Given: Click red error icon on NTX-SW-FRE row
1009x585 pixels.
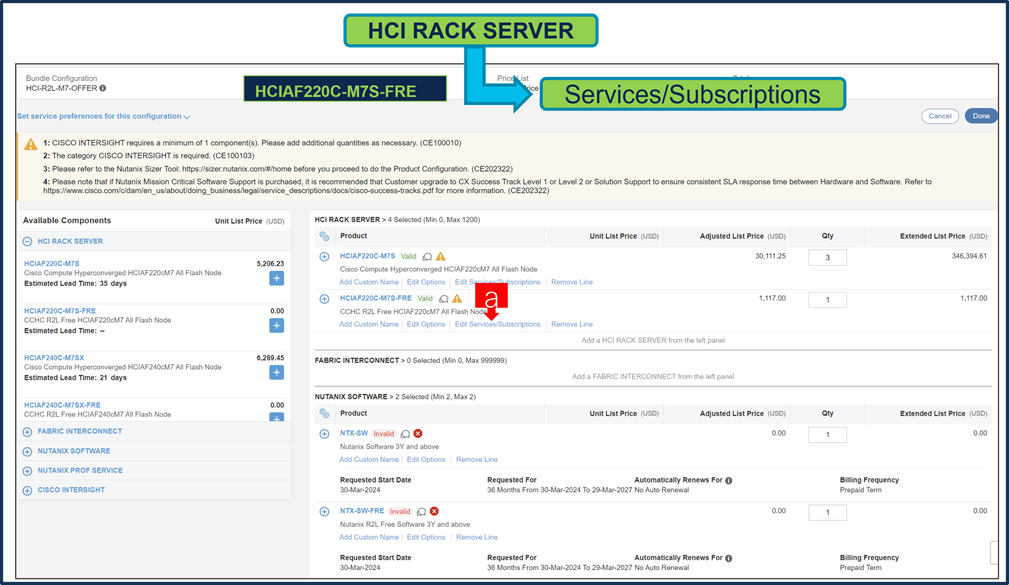Looking at the screenshot, I should 434,511.
